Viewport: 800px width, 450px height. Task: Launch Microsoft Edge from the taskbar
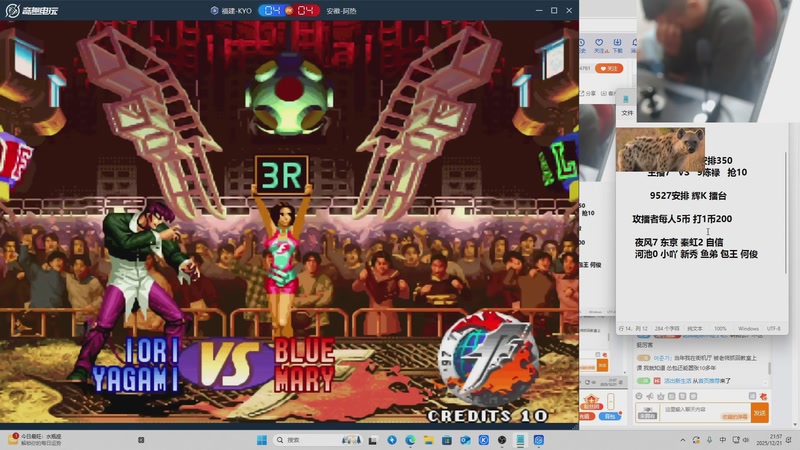point(410,440)
